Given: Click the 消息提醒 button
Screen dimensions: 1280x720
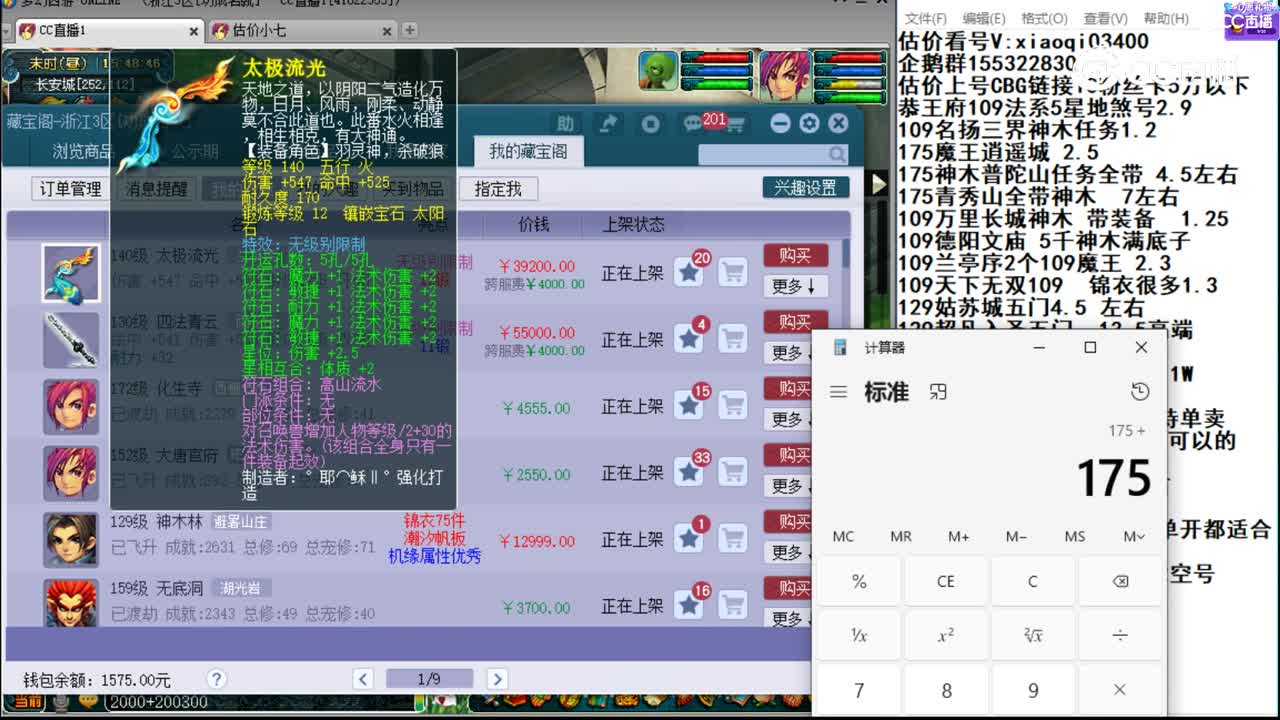Looking at the screenshot, I should (156, 189).
